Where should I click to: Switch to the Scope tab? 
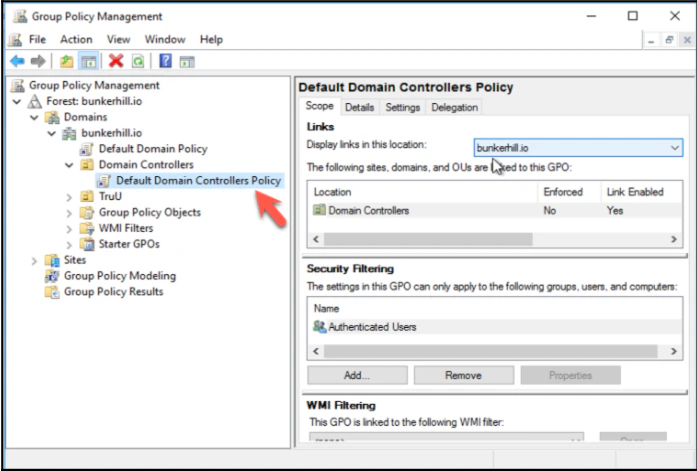319,106
